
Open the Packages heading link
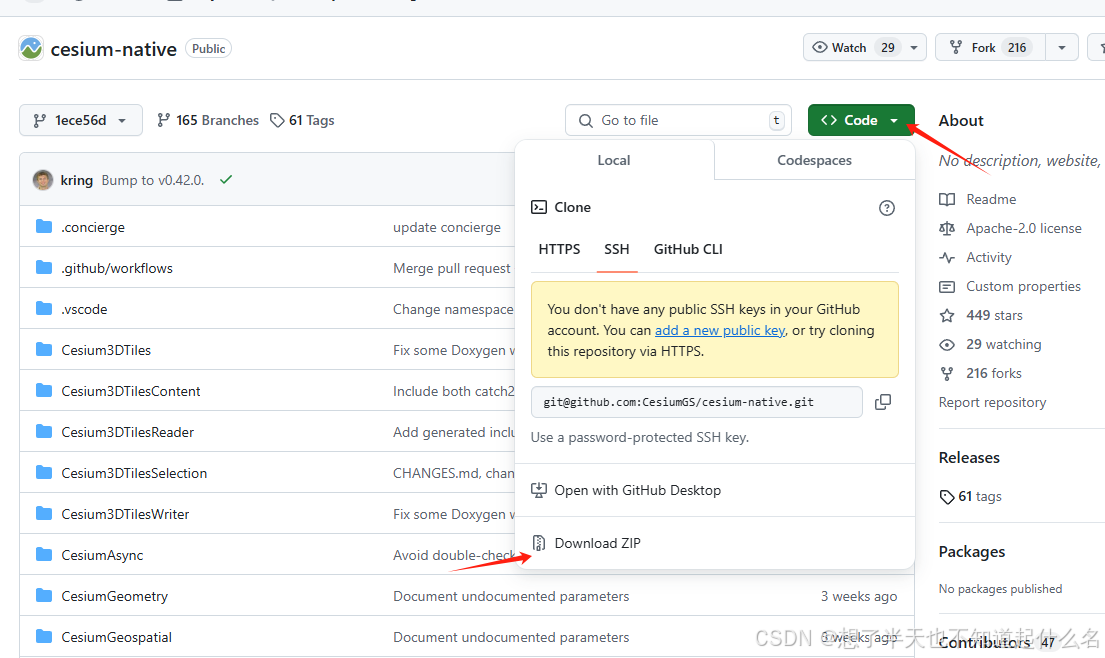tap(972, 552)
